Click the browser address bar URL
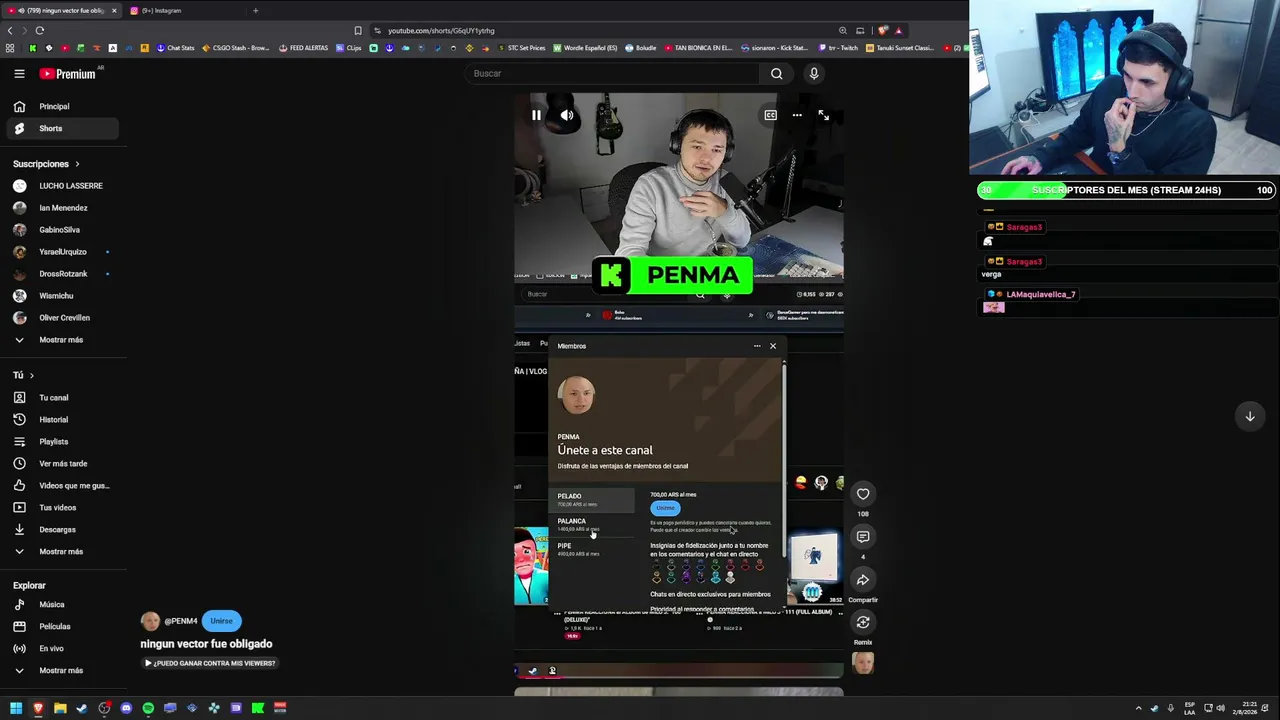 coord(441,31)
